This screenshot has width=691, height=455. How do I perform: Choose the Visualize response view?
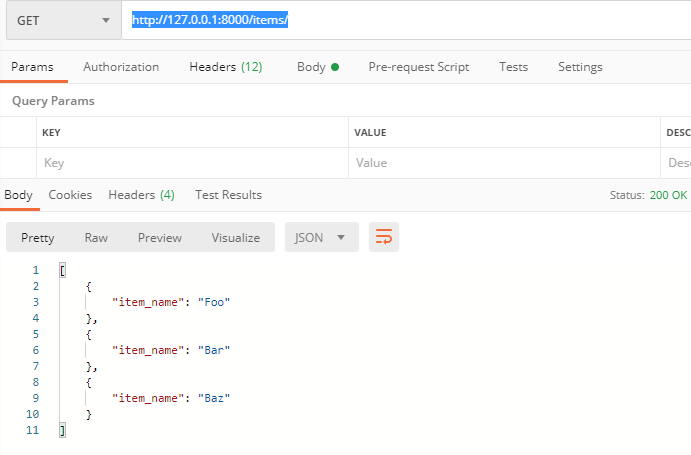pyautogui.click(x=235, y=237)
